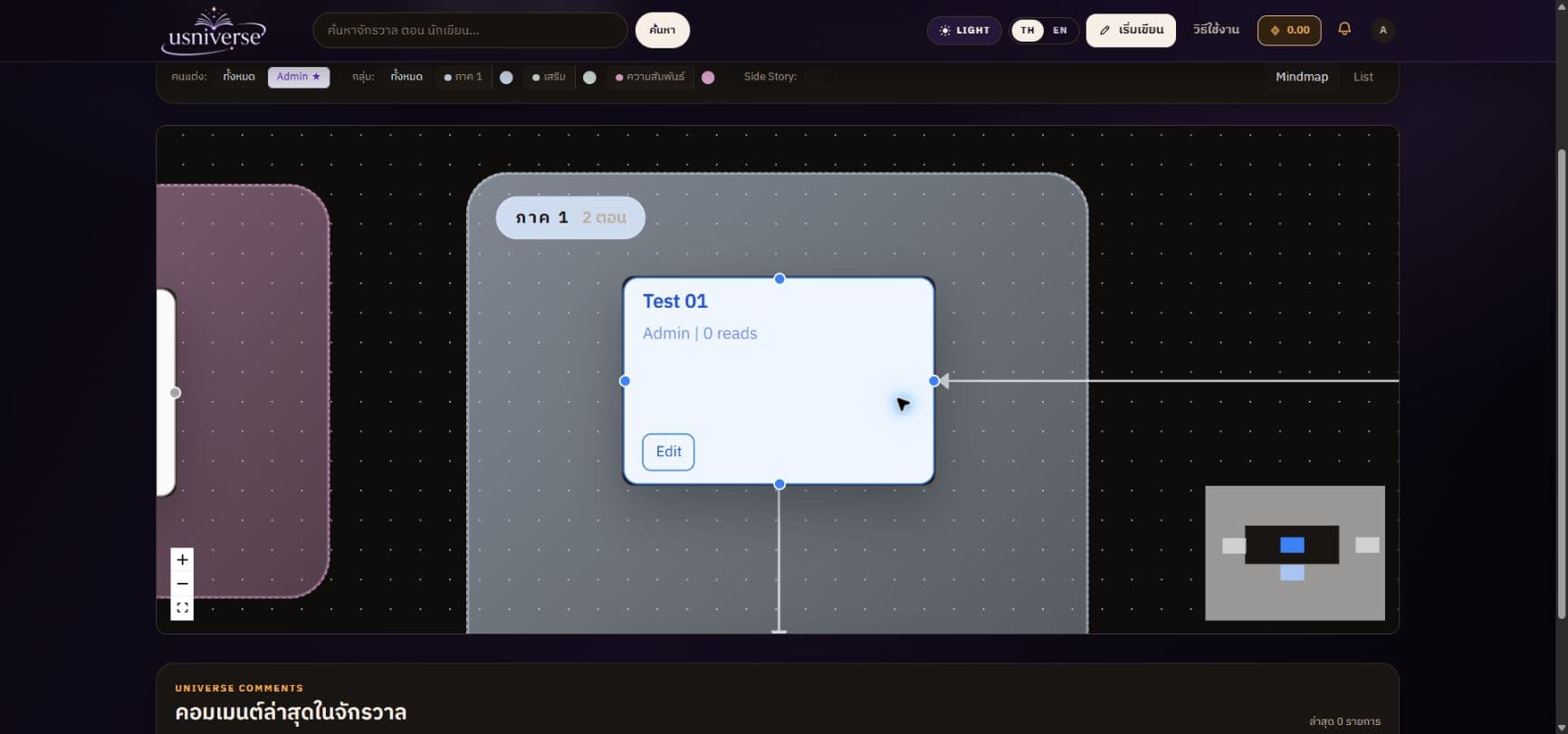The height and width of the screenshot is (734, 1568).
Task: Open the usniverse logo home link
Action: [214, 30]
